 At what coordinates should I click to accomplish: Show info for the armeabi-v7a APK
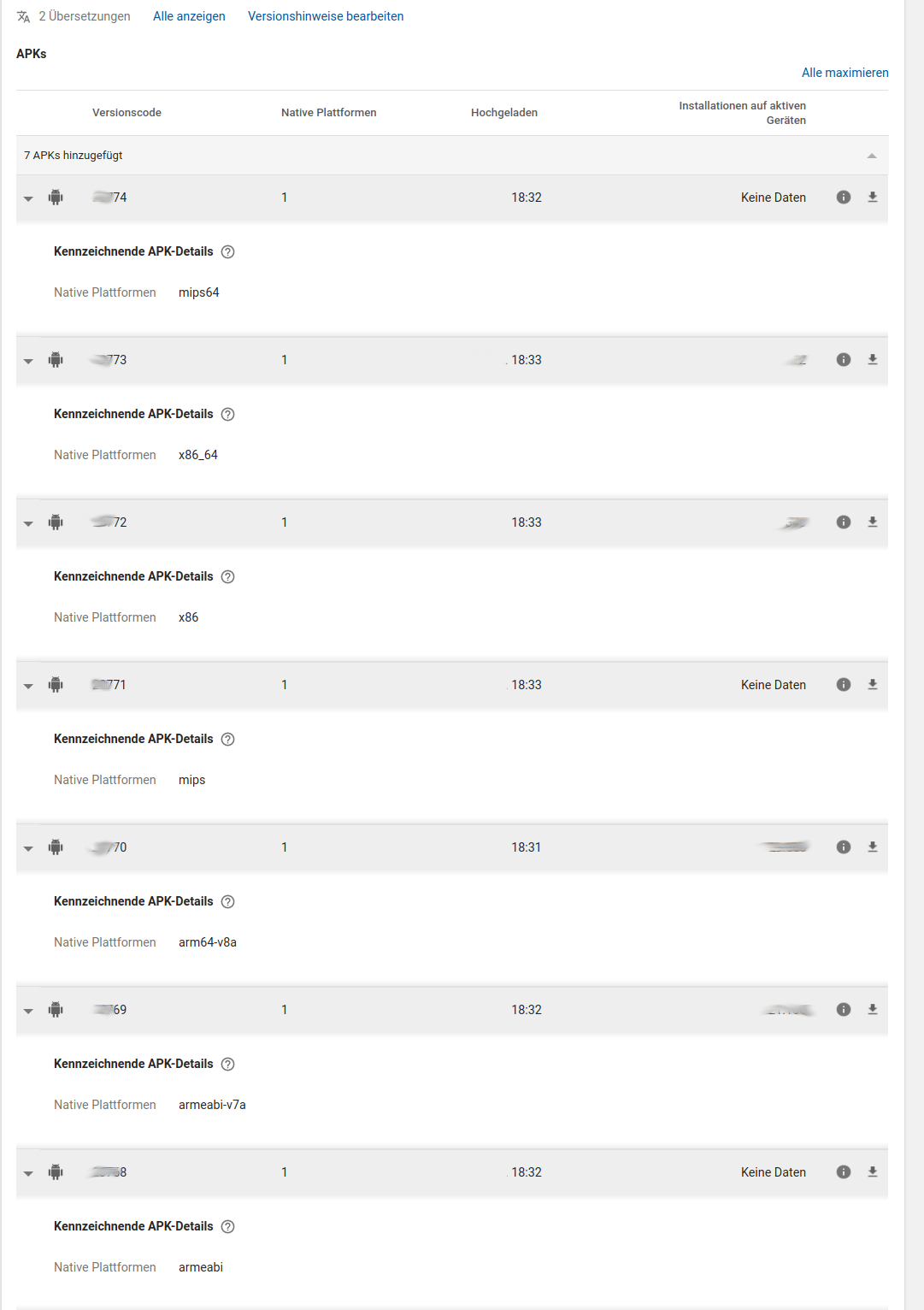tap(844, 1010)
